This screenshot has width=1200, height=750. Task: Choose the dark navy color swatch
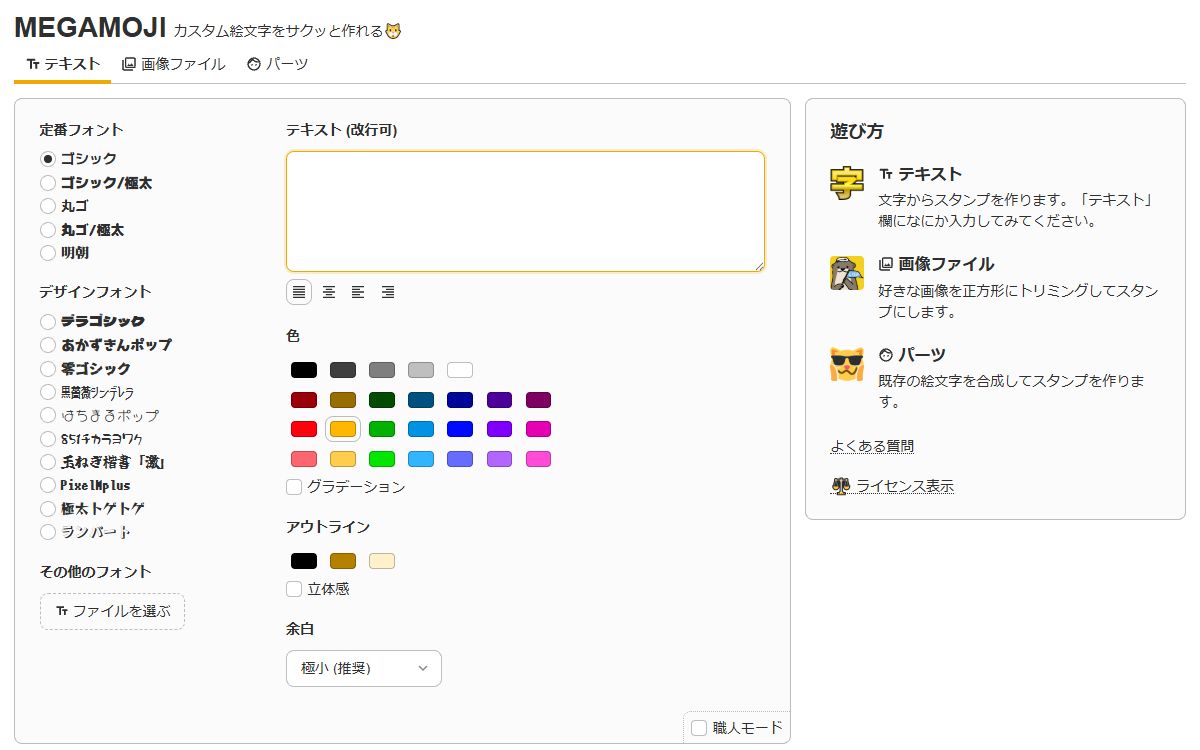pos(460,400)
